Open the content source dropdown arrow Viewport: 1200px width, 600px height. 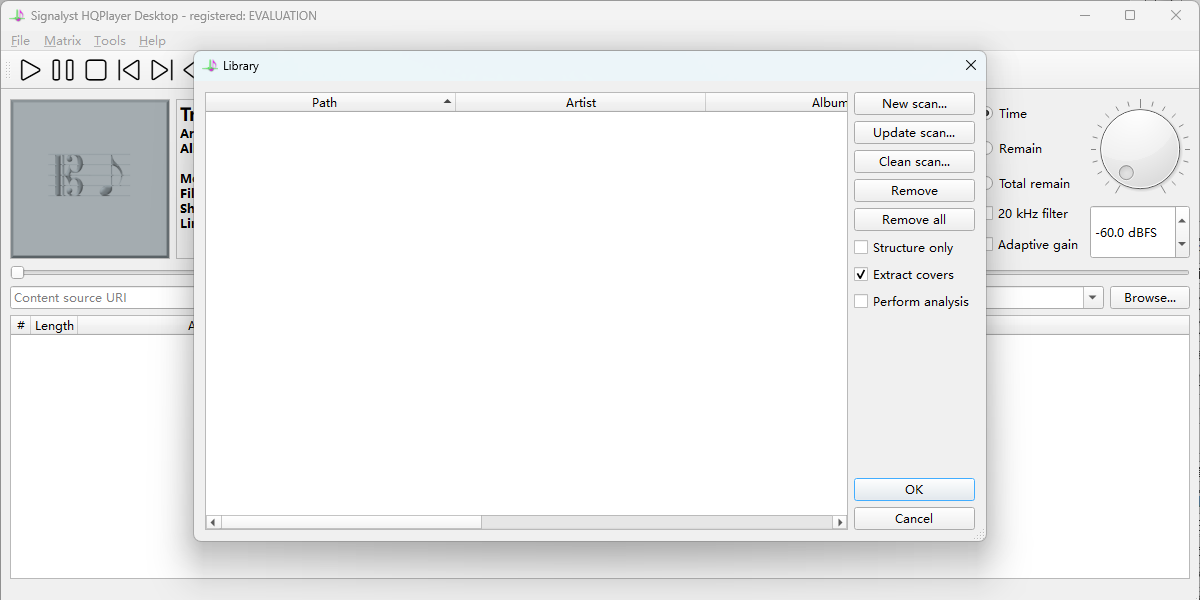[1092, 298]
